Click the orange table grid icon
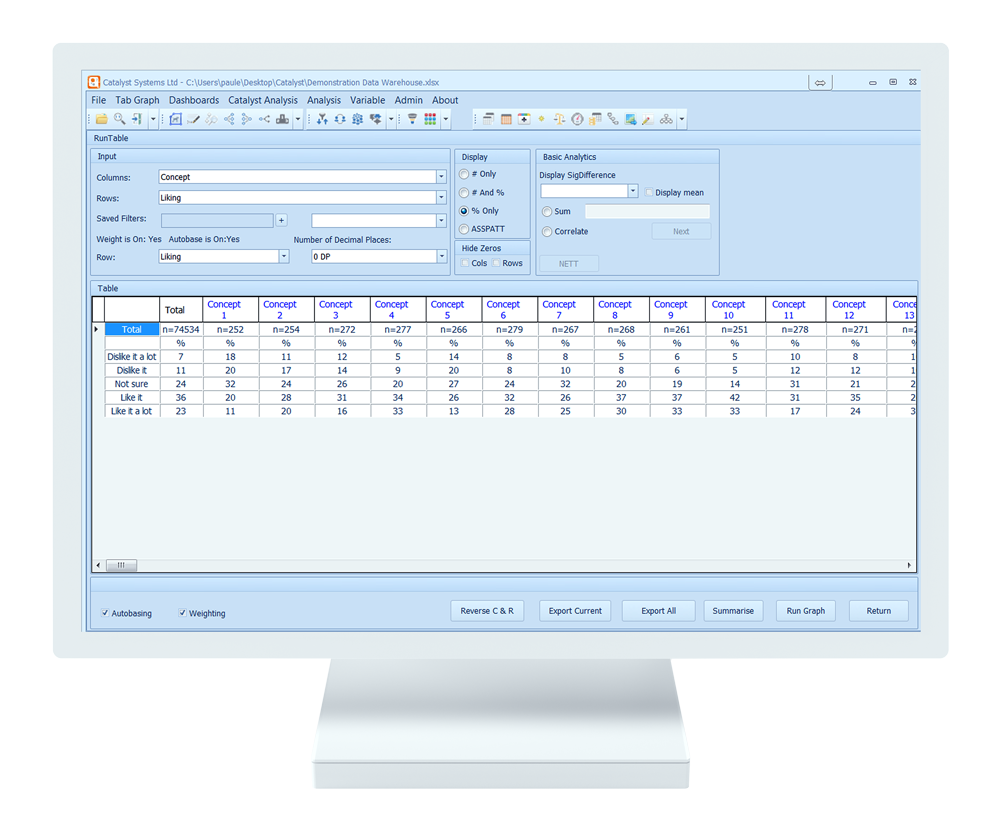This screenshot has width=1000, height=819. [x=506, y=119]
